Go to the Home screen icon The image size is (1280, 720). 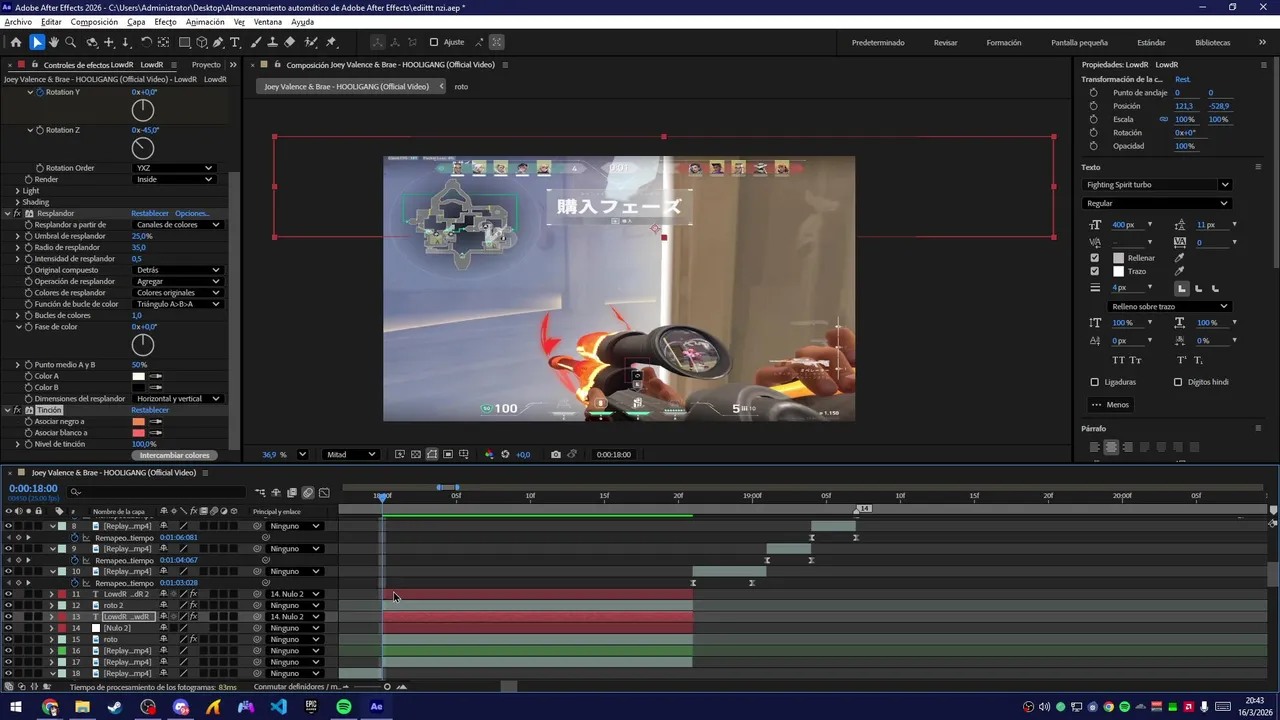point(15,42)
